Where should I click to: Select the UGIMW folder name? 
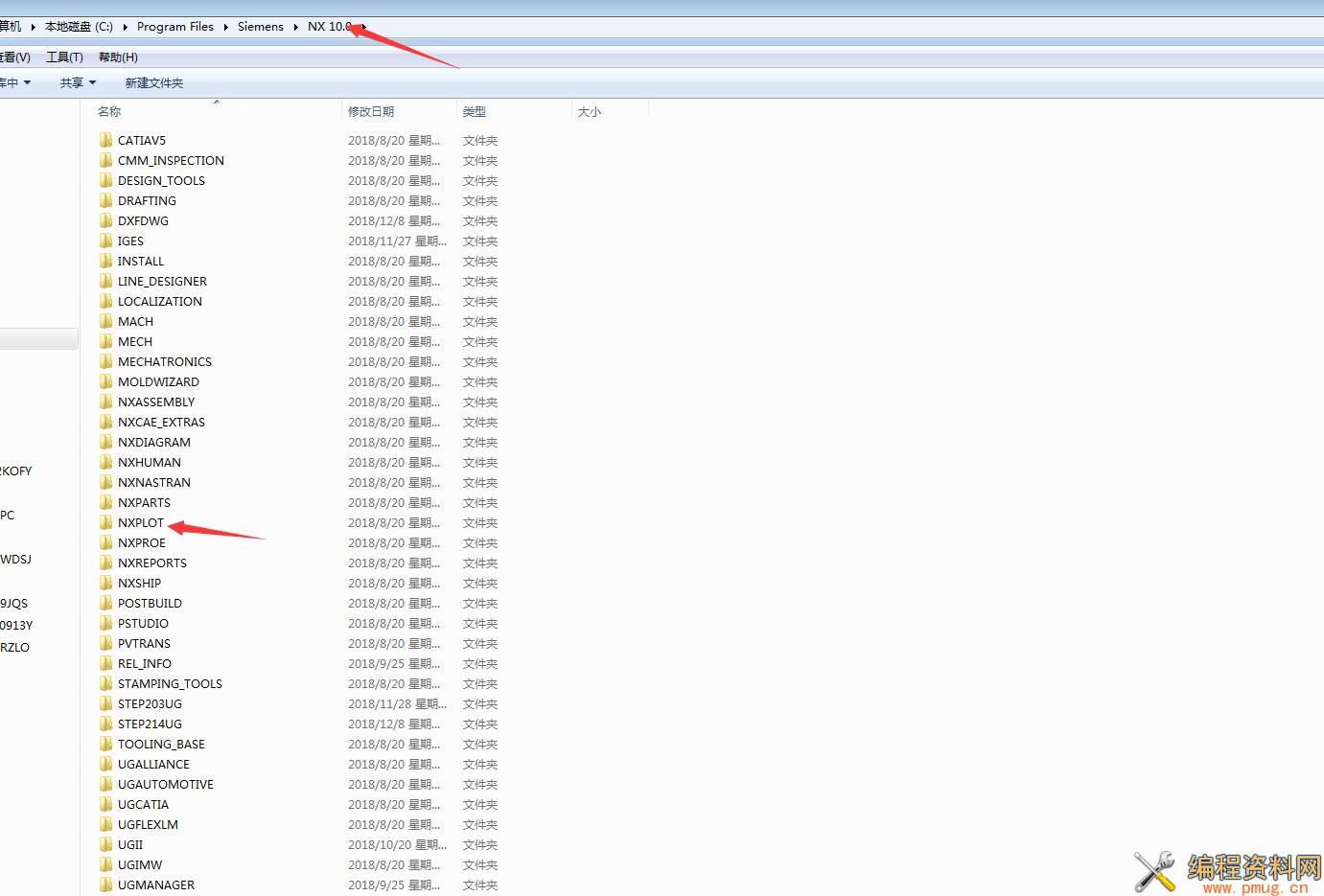(139, 864)
